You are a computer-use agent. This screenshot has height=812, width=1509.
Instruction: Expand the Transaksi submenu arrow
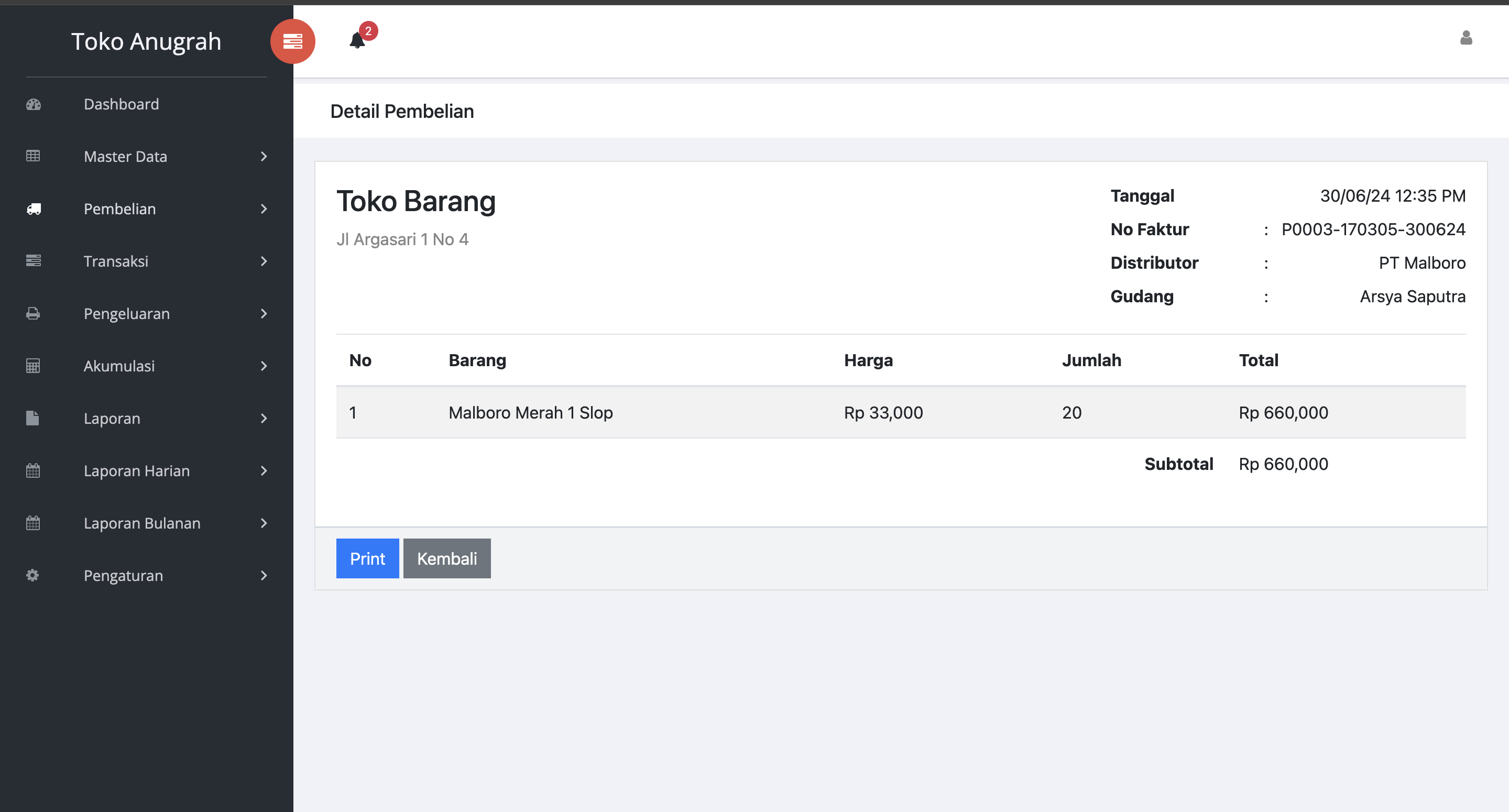[264, 261]
